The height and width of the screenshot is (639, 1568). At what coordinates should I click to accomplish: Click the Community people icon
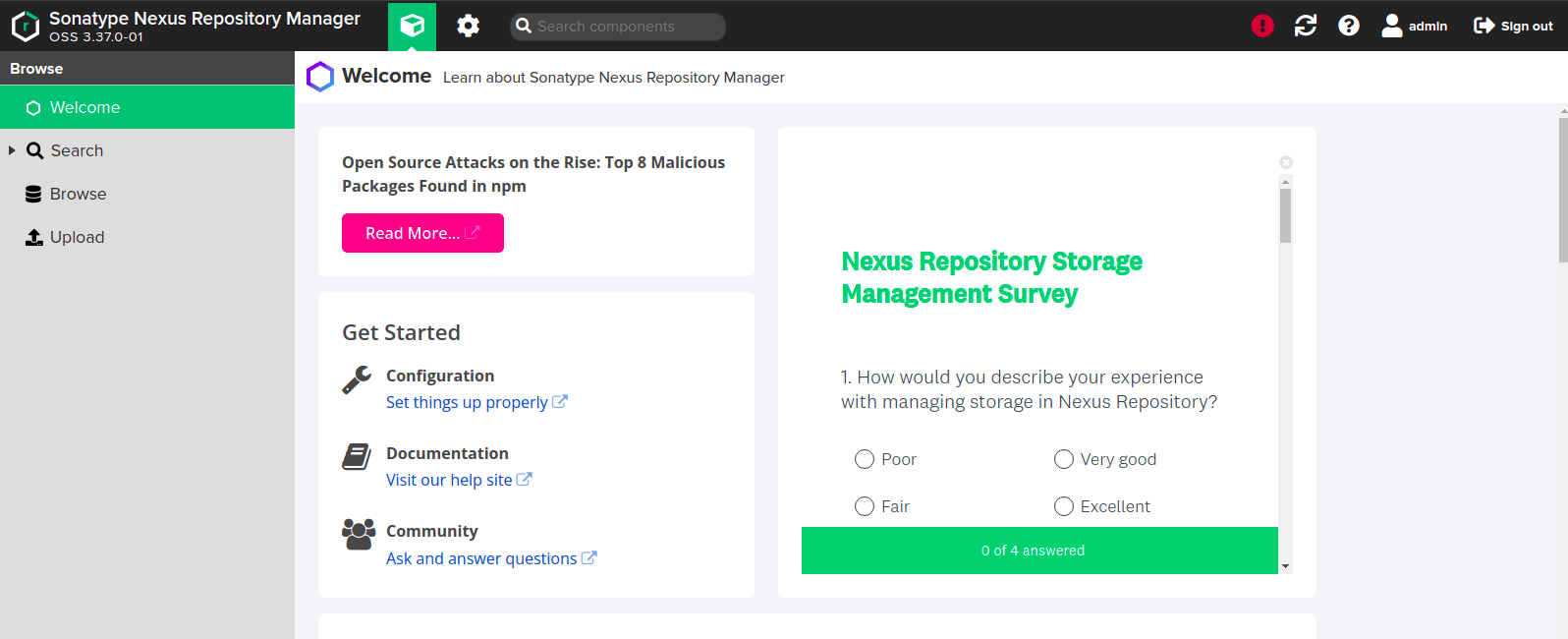358,534
